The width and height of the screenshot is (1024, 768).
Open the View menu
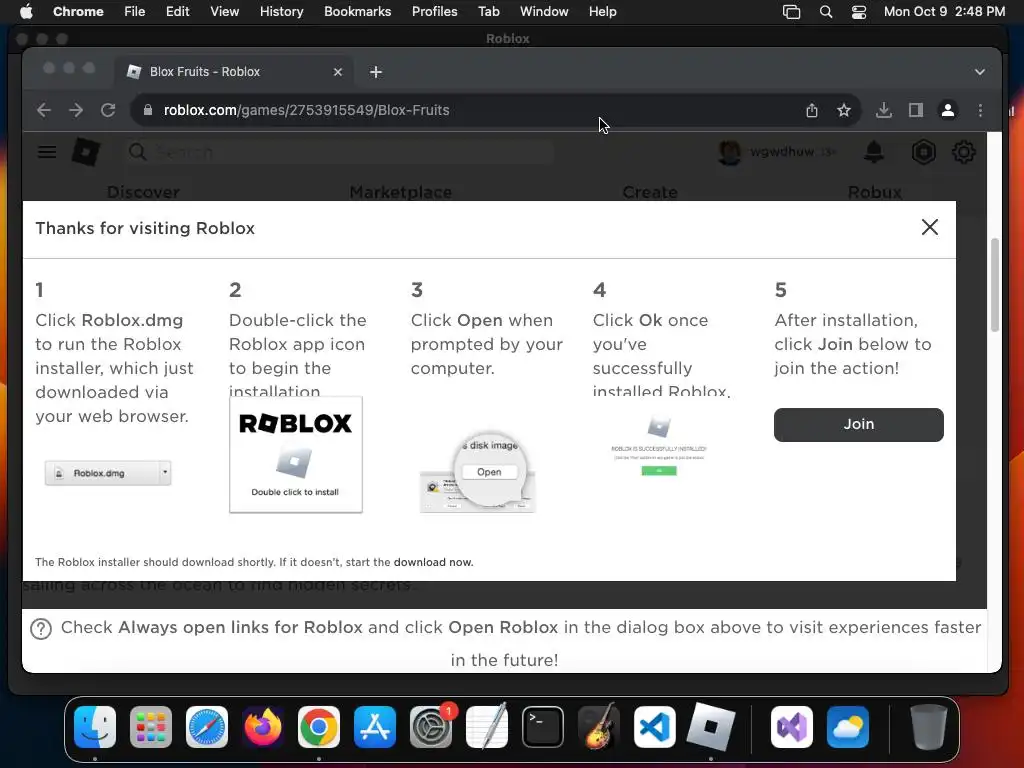225,12
